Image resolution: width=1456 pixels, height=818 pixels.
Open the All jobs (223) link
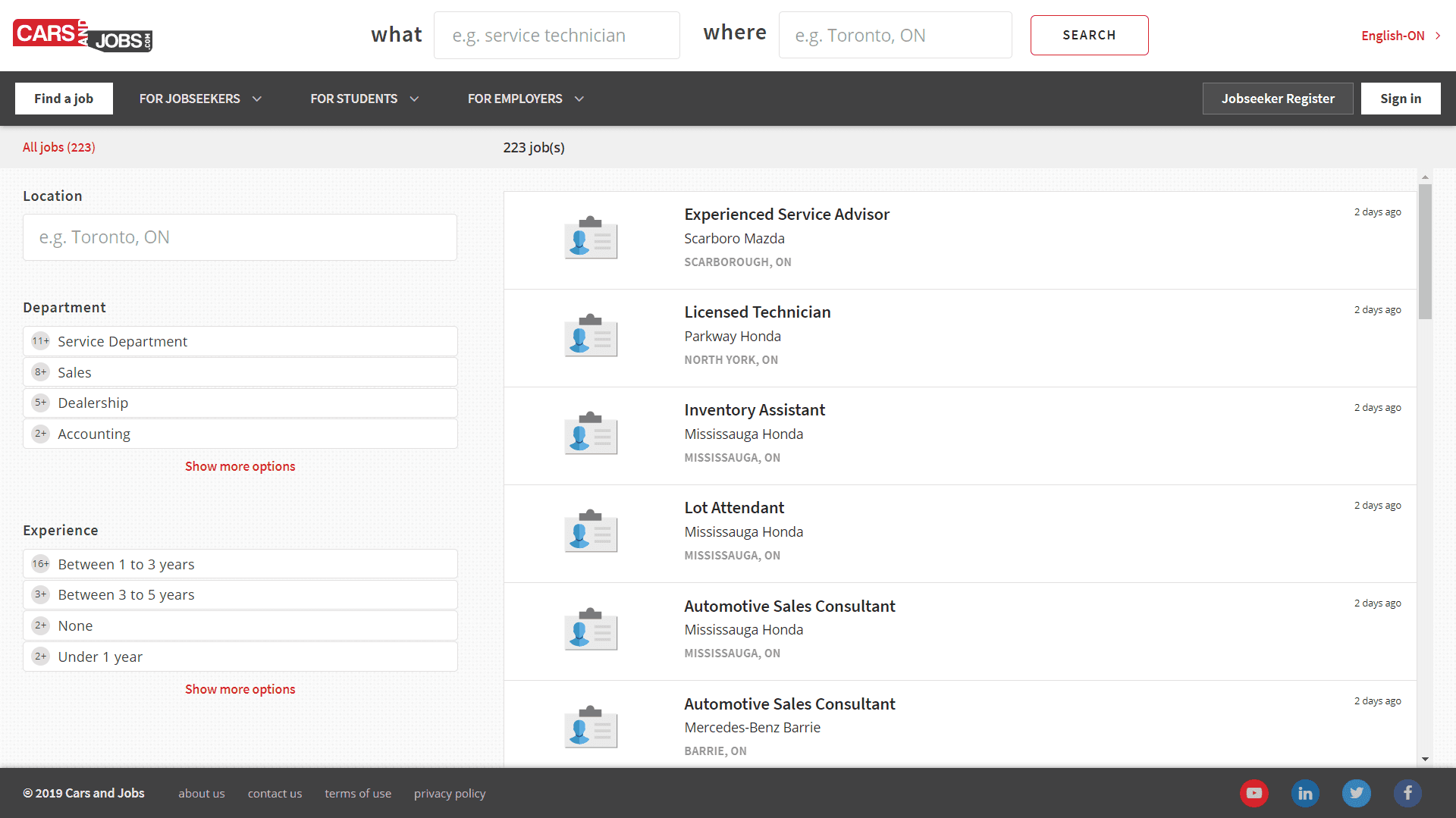pos(59,147)
